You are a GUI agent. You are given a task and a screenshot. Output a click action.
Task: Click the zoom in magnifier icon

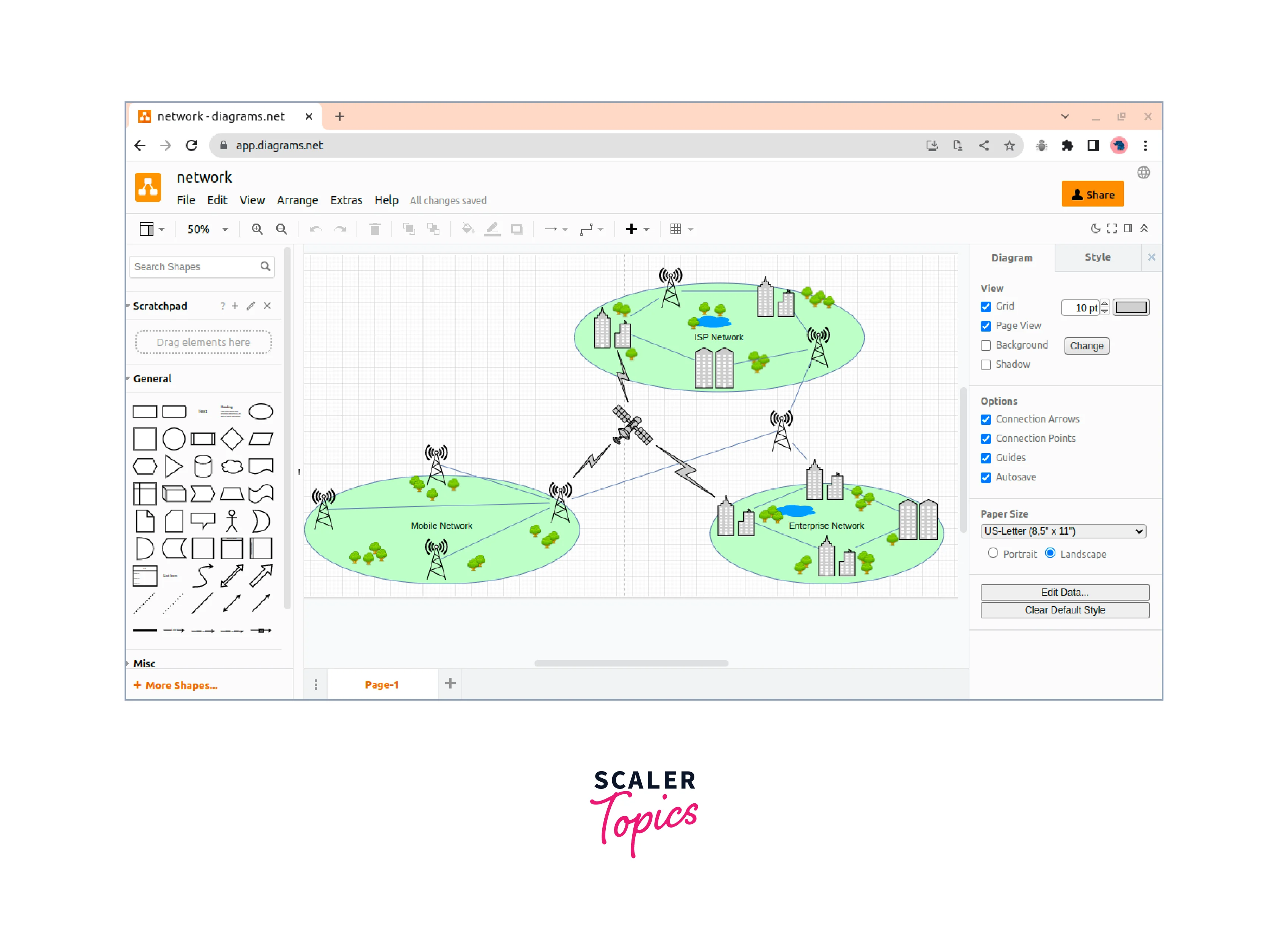[x=257, y=230]
